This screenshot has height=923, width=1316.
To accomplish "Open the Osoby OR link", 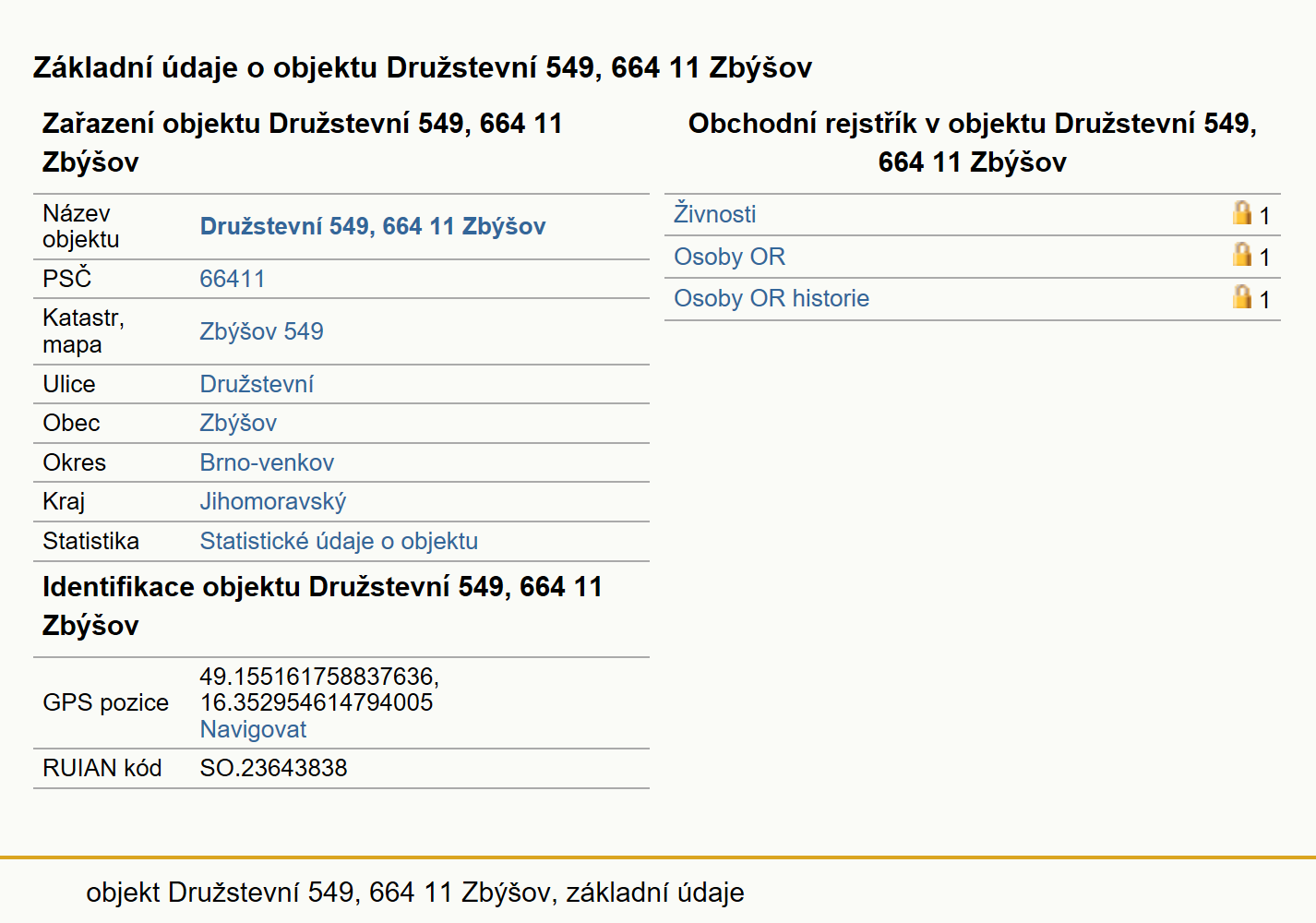I will 730,257.
